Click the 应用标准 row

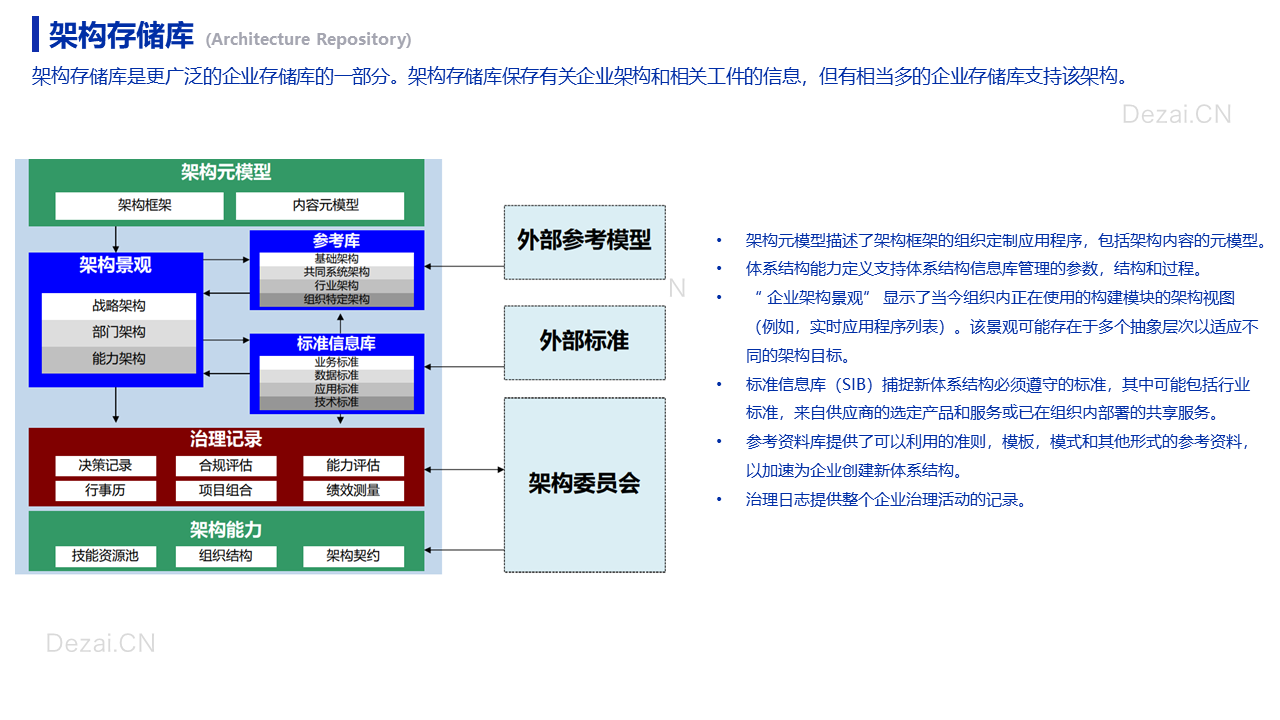pyautogui.click(x=337, y=389)
